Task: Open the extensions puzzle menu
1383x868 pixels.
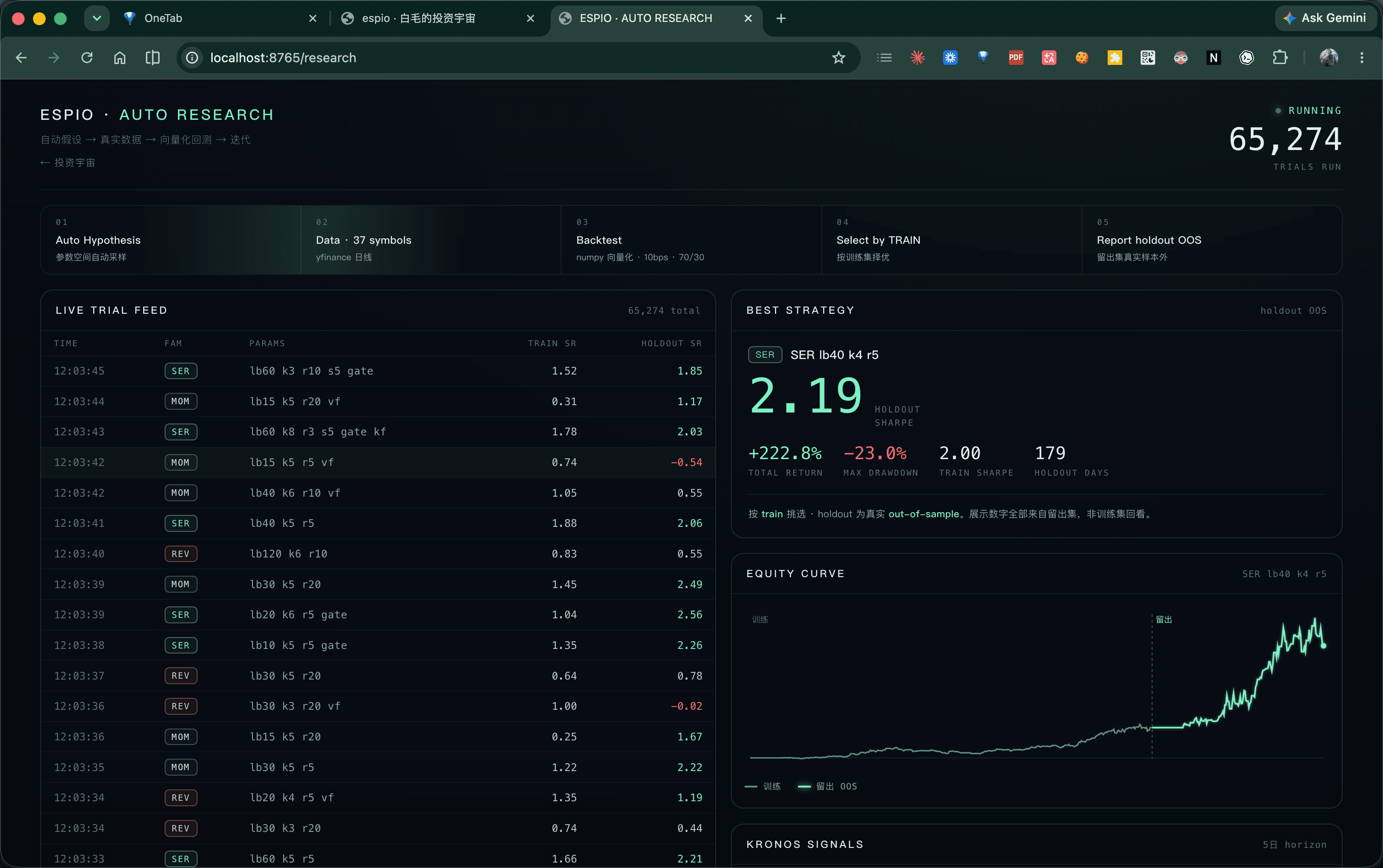Action: pyautogui.click(x=1280, y=58)
